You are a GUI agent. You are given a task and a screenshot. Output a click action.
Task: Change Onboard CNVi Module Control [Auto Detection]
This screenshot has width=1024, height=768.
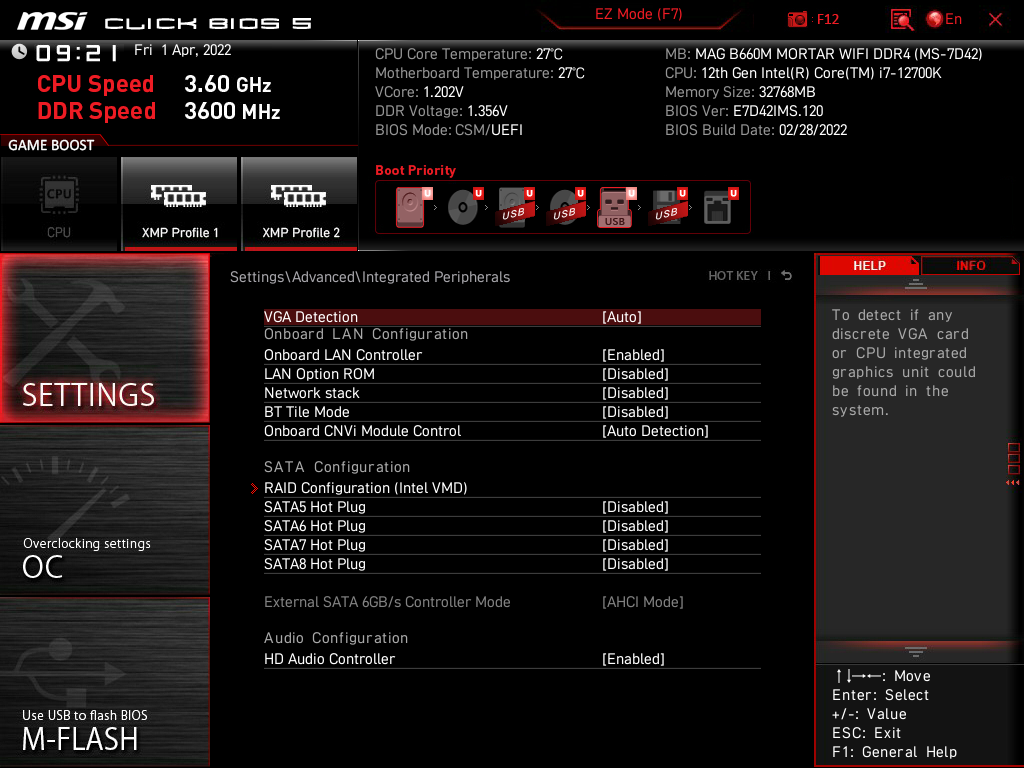(655, 430)
